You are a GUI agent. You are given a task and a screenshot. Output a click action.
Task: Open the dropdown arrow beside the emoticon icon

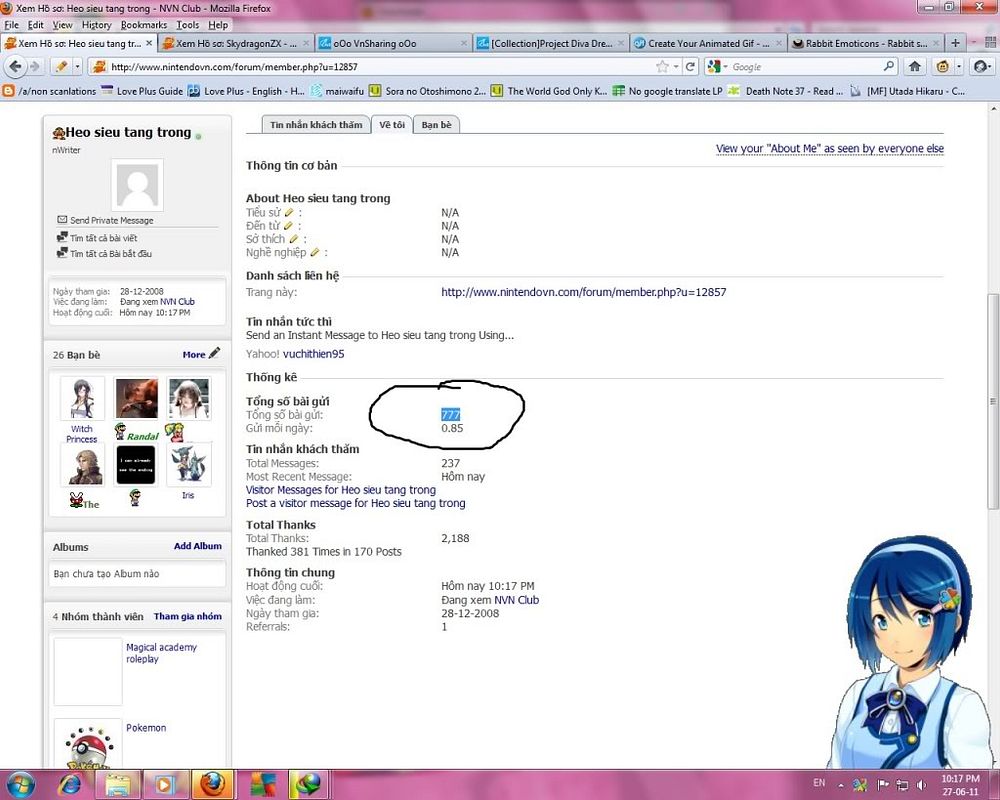[959, 66]
